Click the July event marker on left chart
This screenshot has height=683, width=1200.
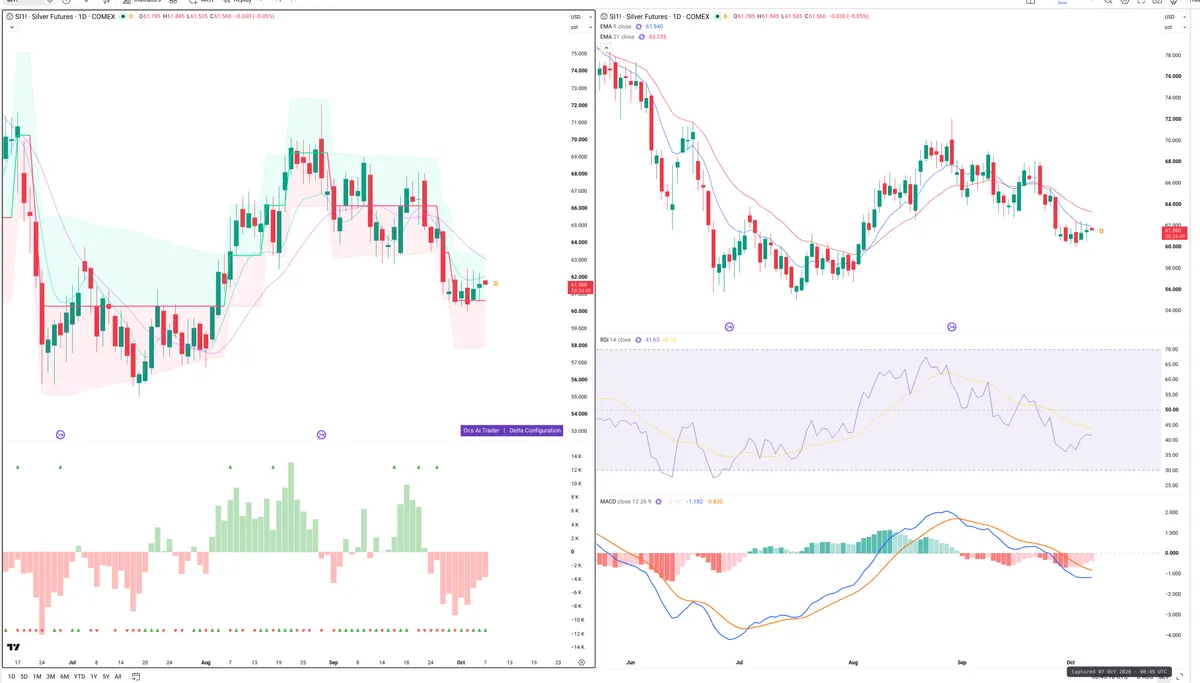60,434
